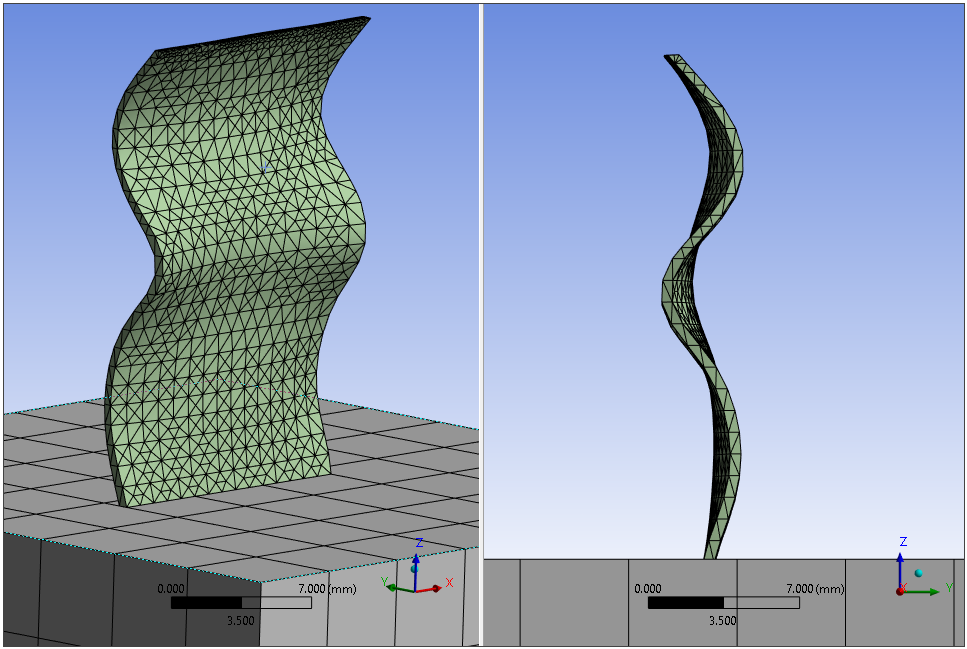
Task: Click the cyan isometric ball in right view triad
Action: (x=918, y=573)
